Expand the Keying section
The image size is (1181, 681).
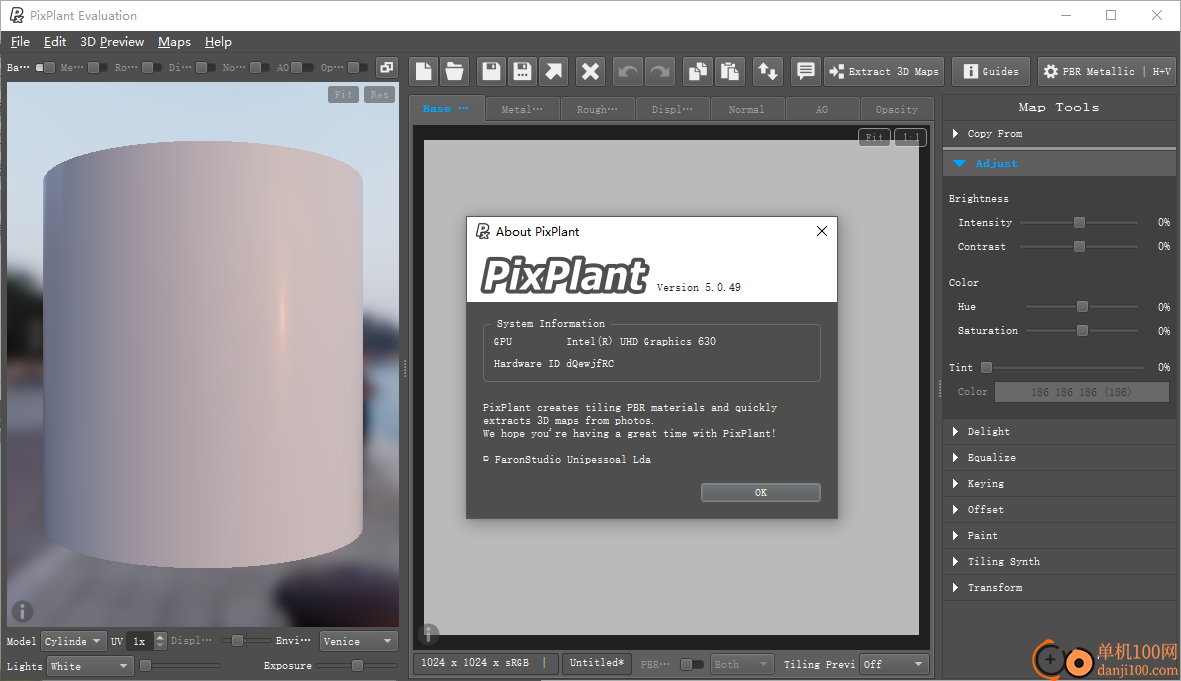1059,484
